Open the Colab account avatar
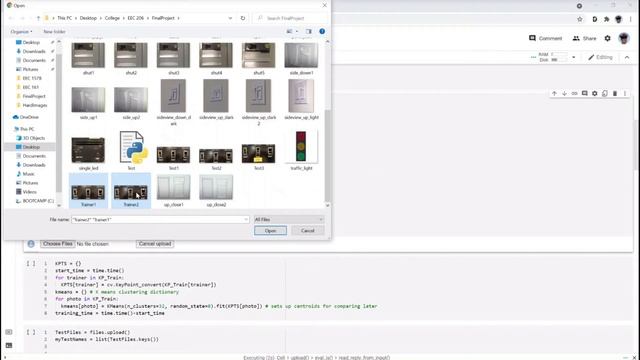Image resolution: width=640 pixels, height=360 pixels. coord(624,38)
